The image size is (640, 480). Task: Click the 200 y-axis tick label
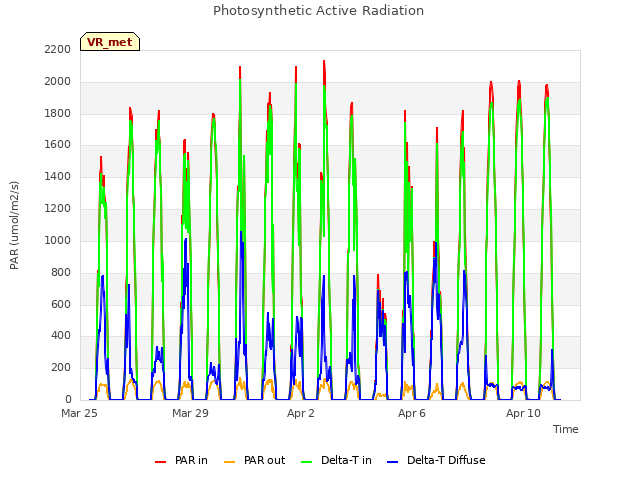61,368
